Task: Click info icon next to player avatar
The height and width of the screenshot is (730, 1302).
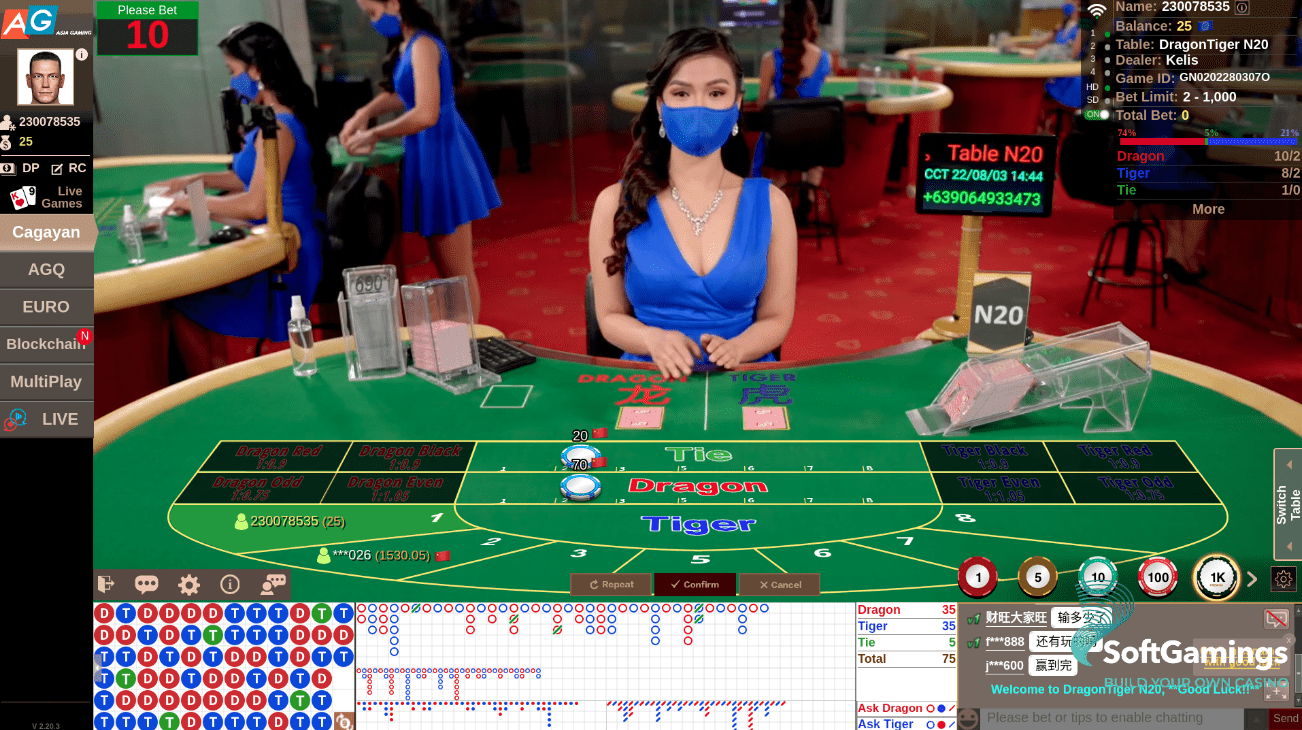Action: (x=82, y=55)
